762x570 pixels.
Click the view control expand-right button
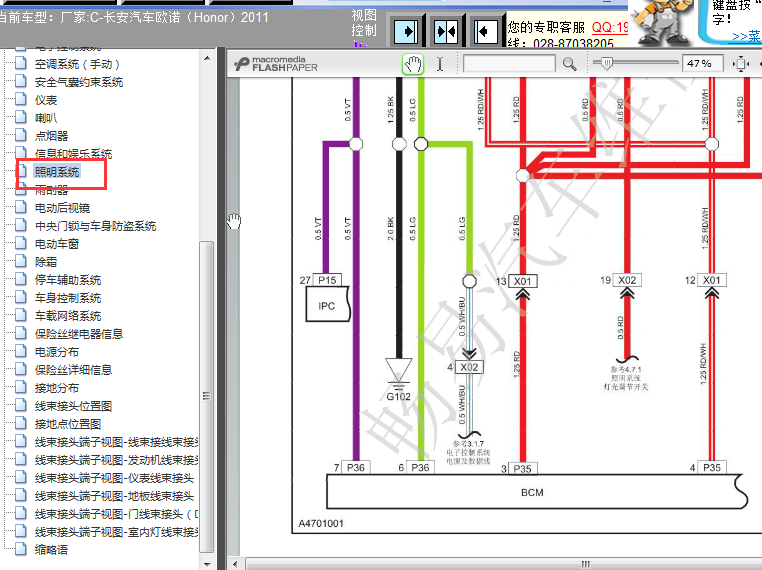406,32
